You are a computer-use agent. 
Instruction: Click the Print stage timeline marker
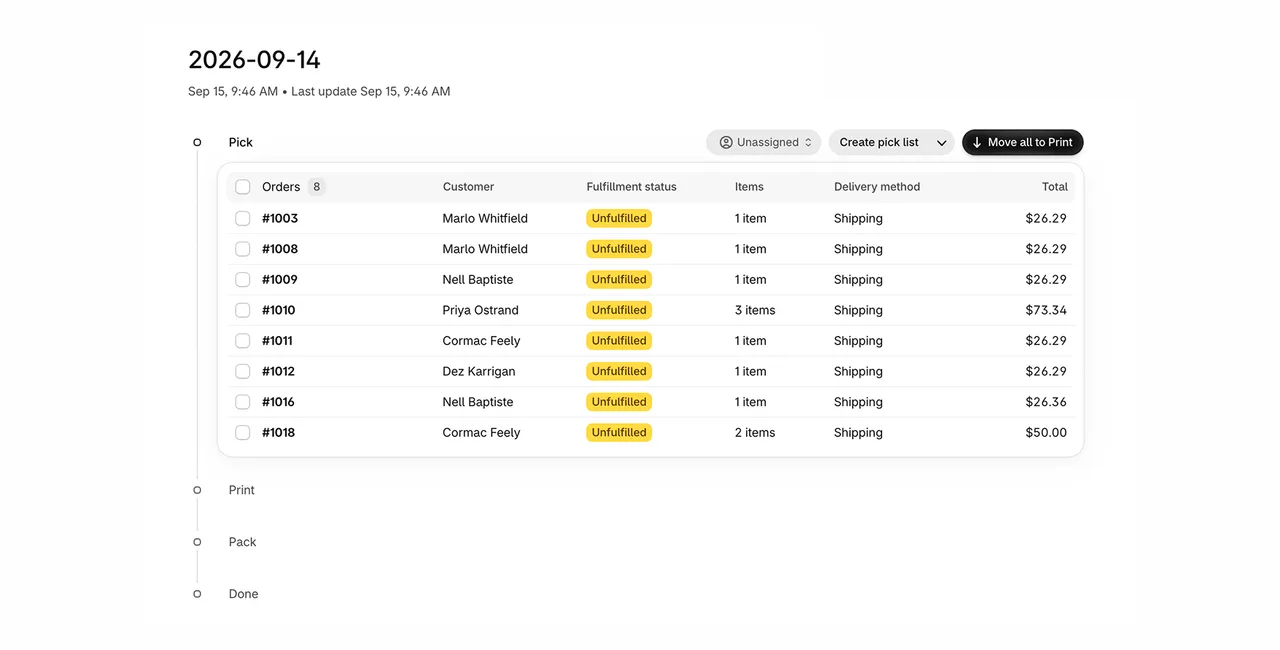click(x=197, y=490)
